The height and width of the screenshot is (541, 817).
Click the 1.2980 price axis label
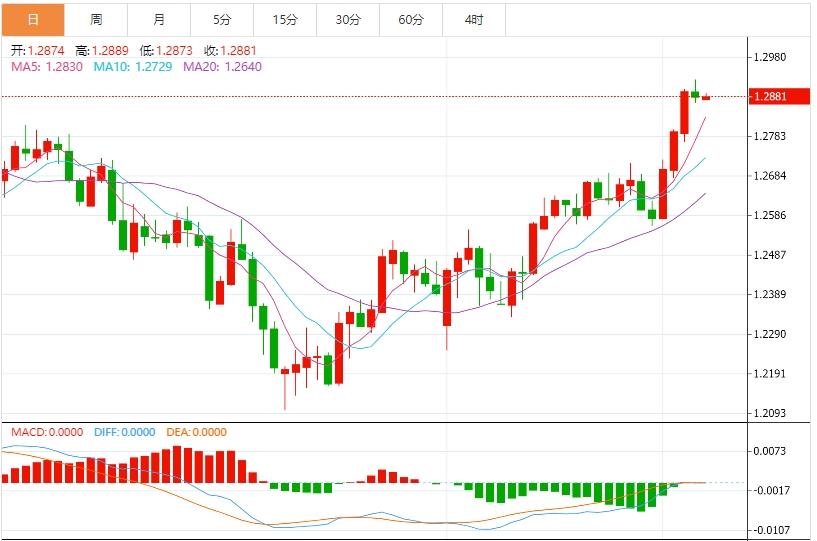[770, 57]
